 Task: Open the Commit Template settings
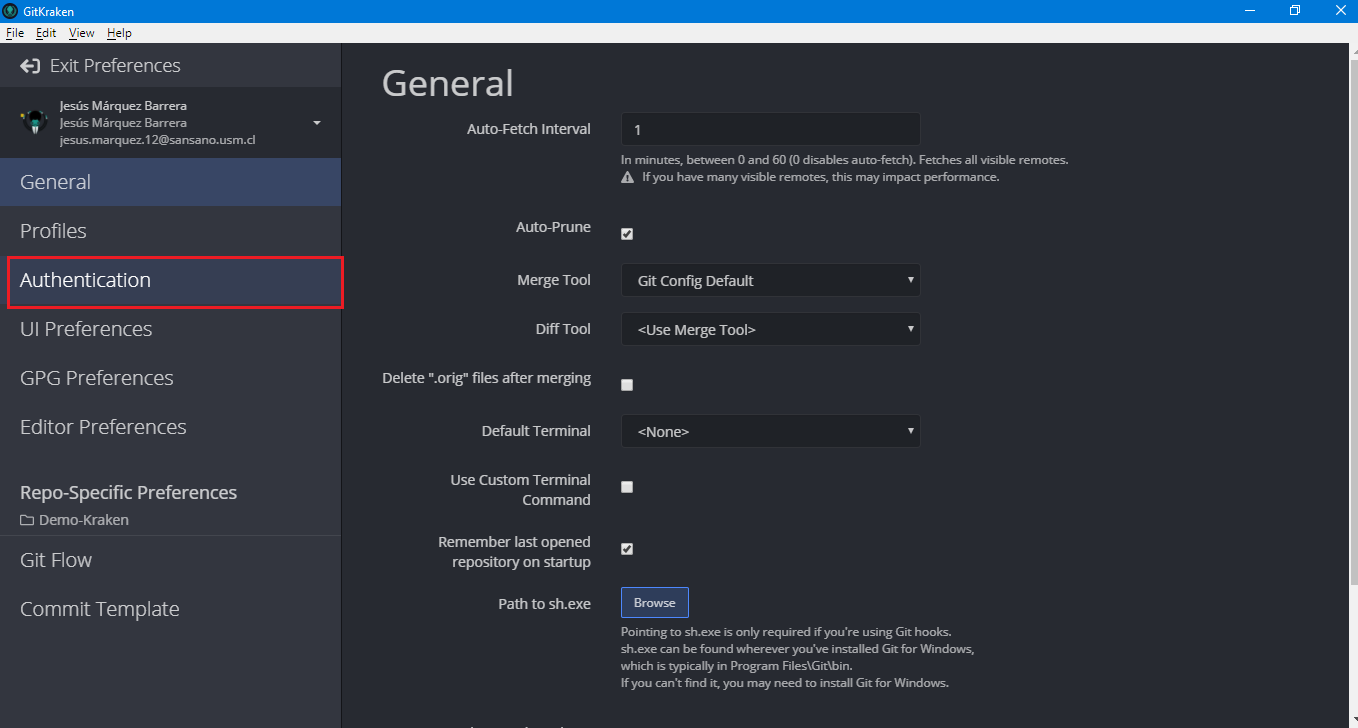(170, 609)
